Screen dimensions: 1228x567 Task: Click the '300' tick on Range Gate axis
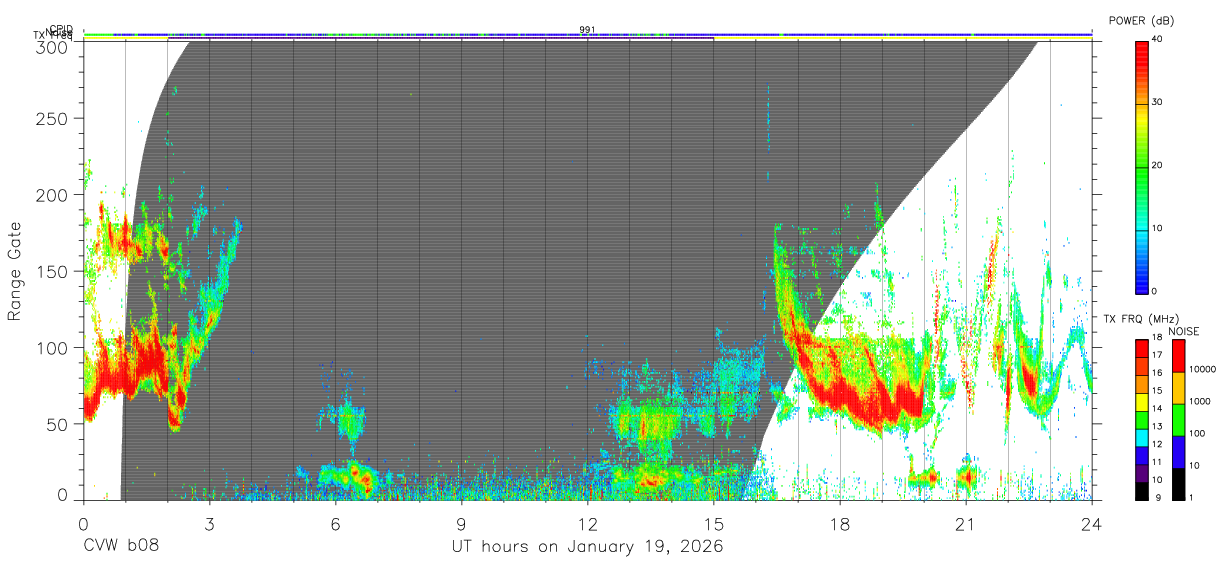click(x=54, y=46)
